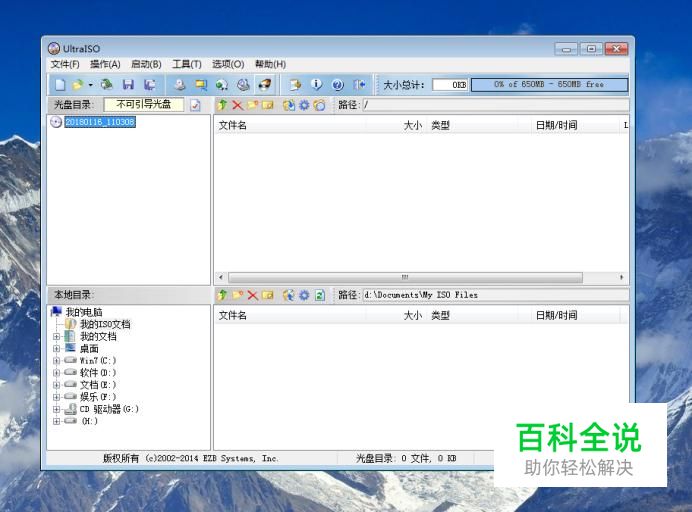Expand the (H:) drive node

56,421
